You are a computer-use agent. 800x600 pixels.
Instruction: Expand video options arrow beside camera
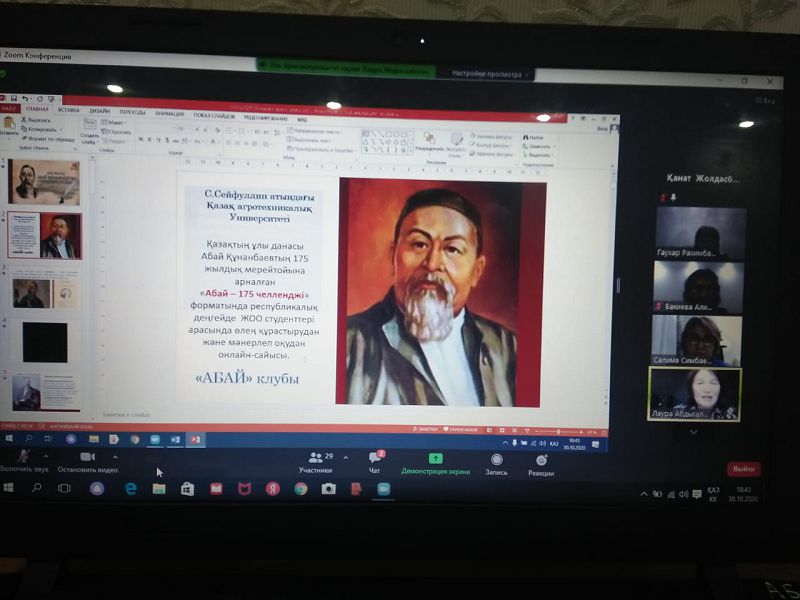click(x=115, y=457)
